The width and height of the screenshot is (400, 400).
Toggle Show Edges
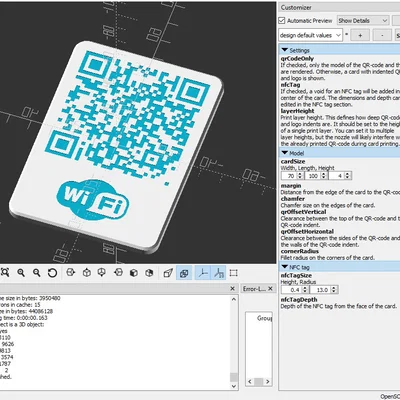click(x=234, y=273)
